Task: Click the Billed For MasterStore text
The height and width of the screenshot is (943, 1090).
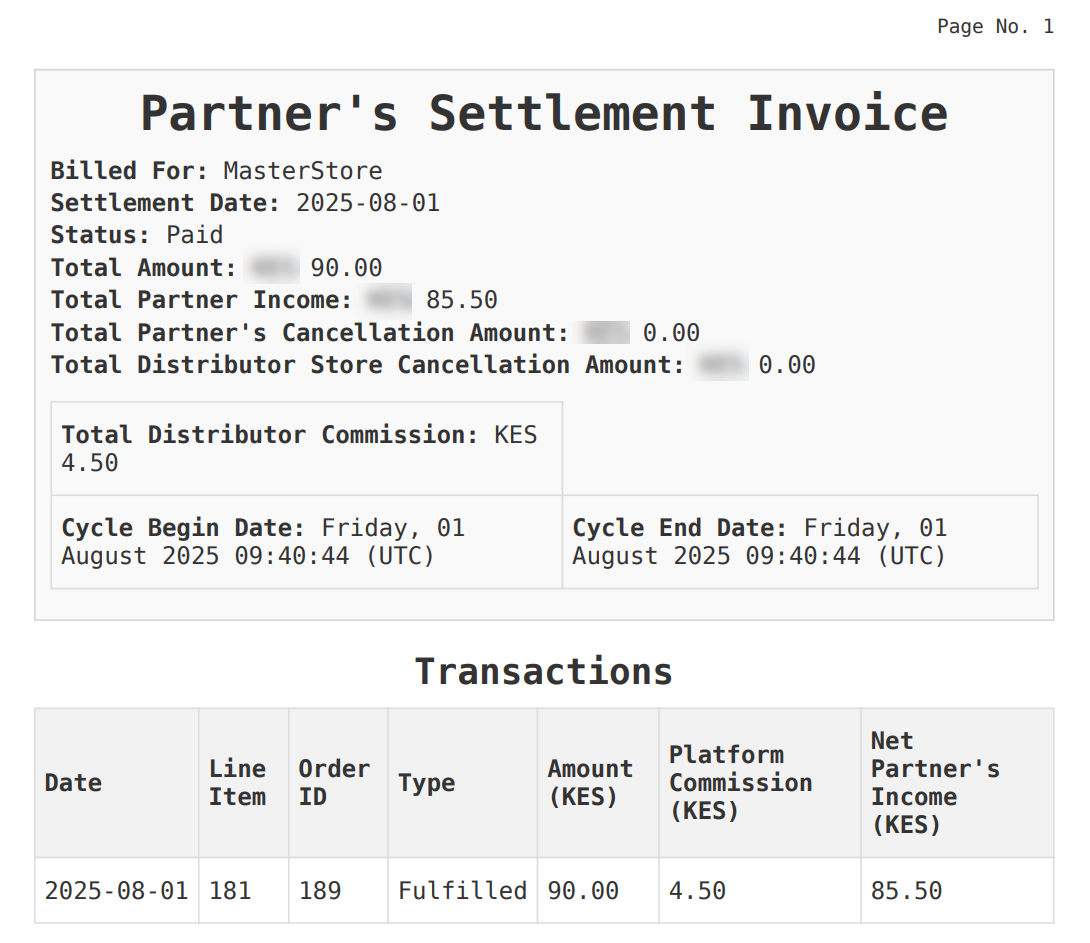Action: pos(216,171)
